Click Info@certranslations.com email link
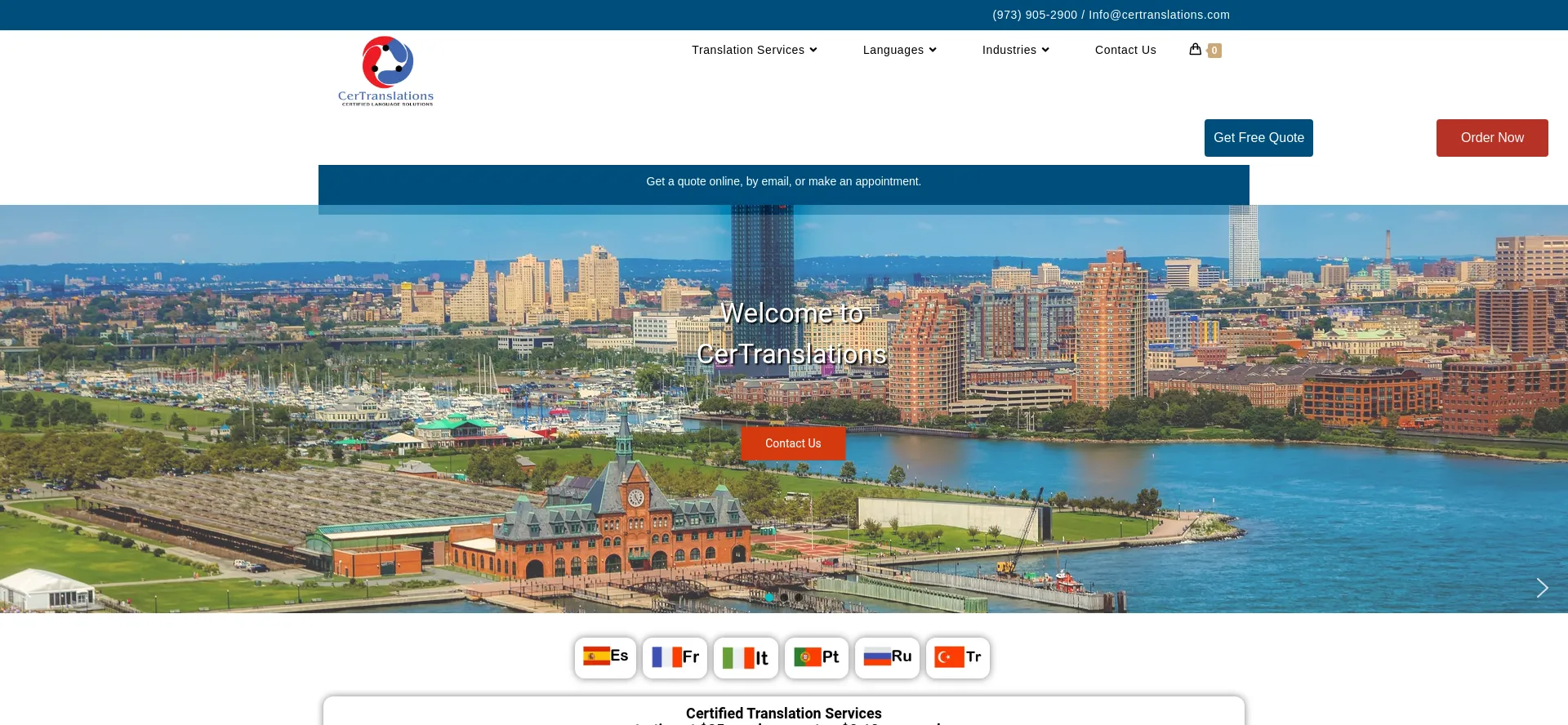The width and height of the screenshot is (1568, 725). pos(1159,15)
